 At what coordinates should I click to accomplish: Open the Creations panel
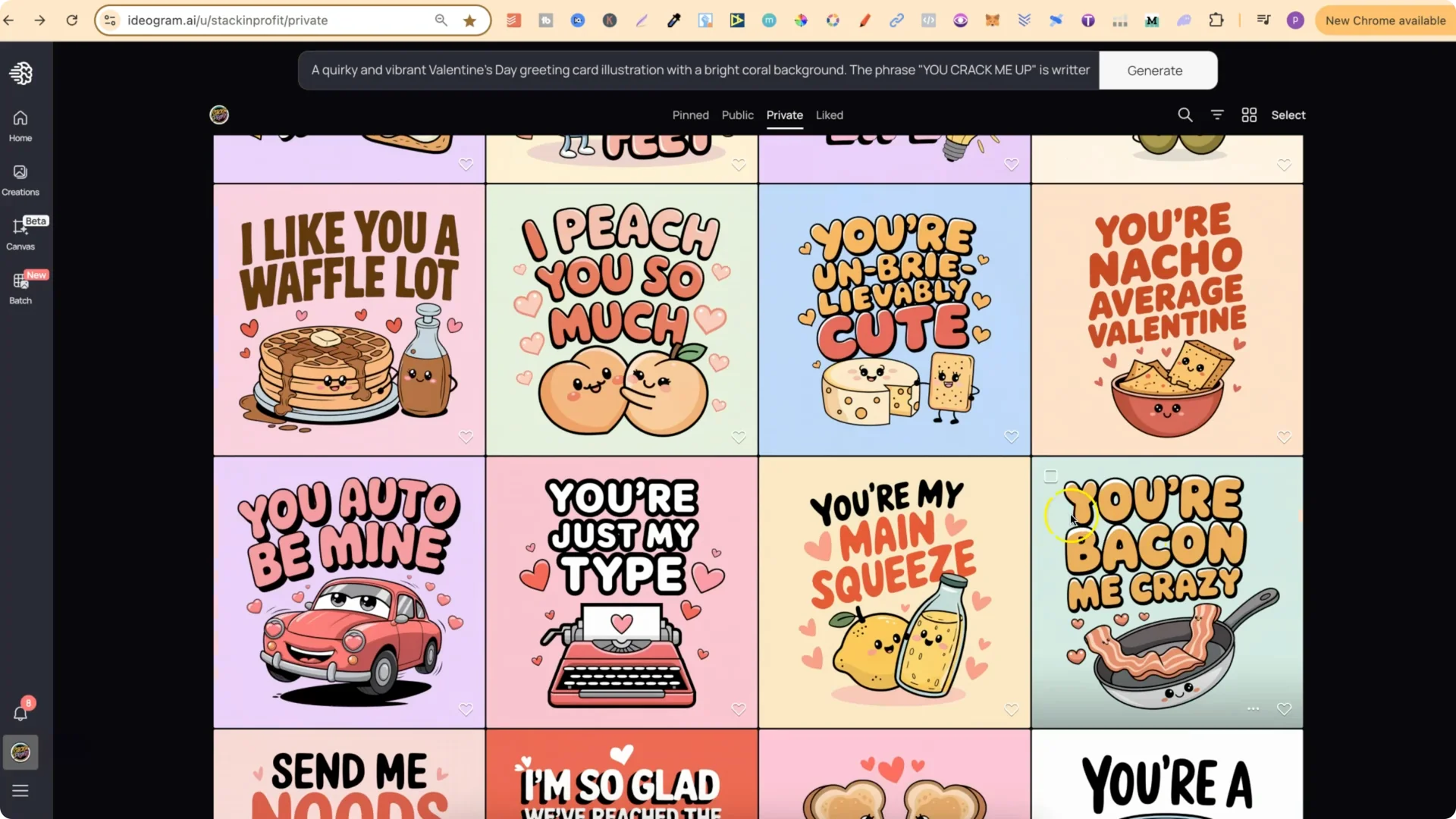point(20,179)
